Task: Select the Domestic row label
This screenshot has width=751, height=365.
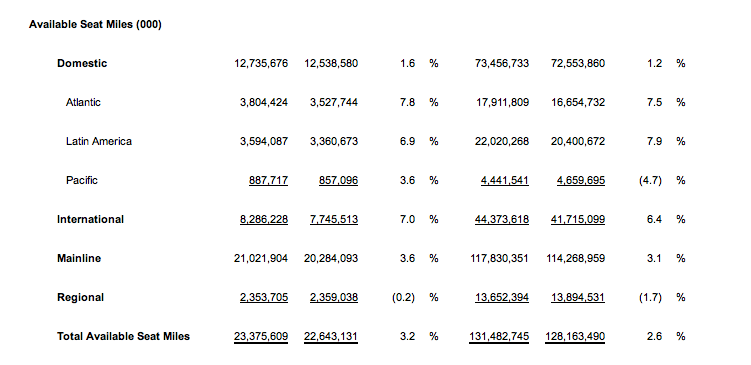Action: click(82, 63)
